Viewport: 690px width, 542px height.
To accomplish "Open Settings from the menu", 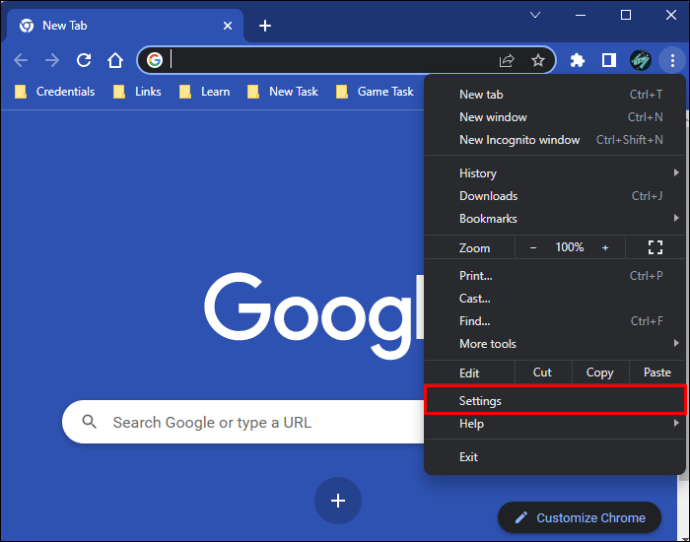I will (555, 400).
